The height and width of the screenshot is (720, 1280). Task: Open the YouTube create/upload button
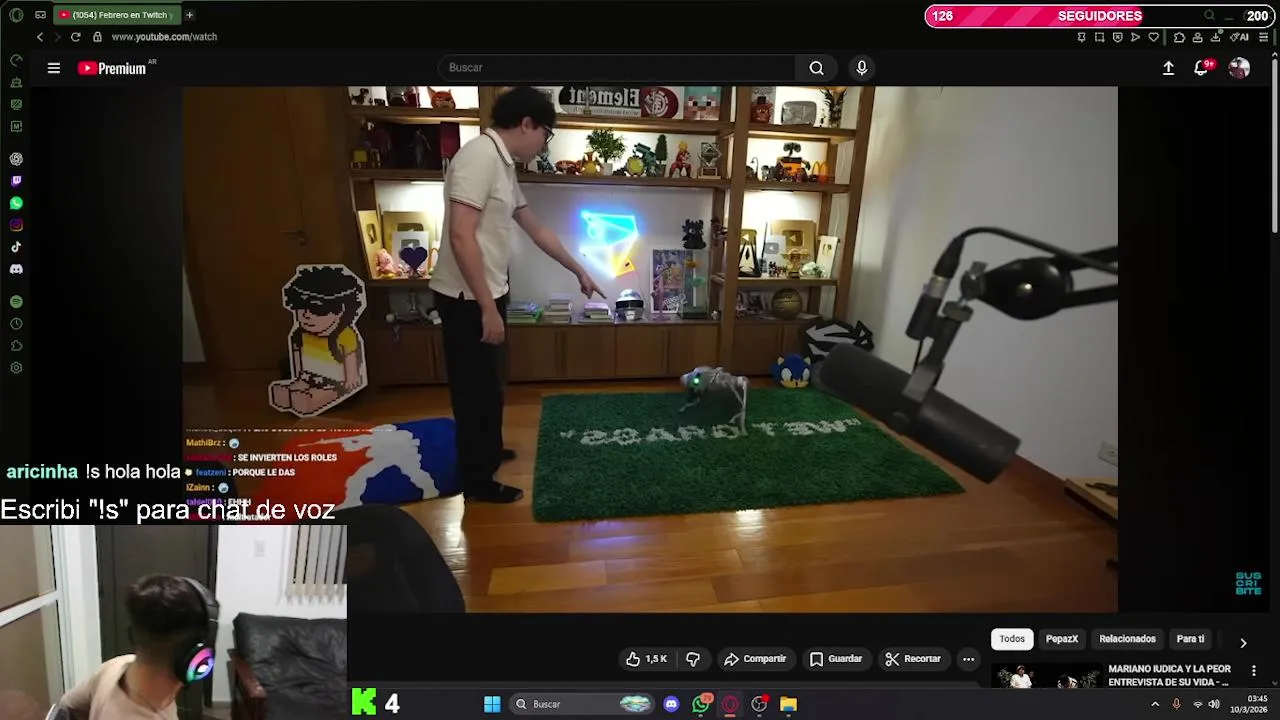(1168, 68)
